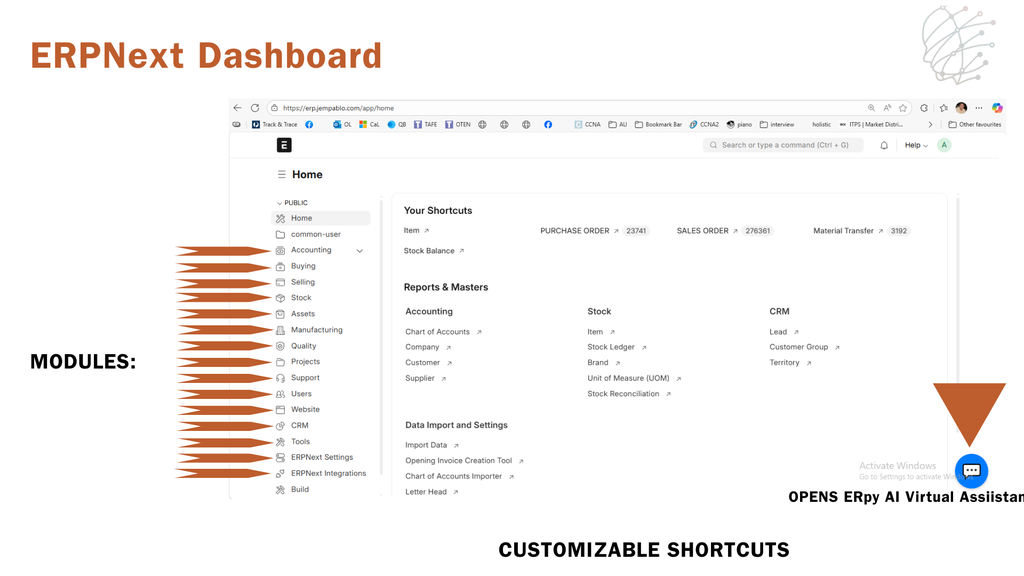Click the CRM pie chart icon
1024x576 pixels.
pyautogui.click(x=280, y=426)
